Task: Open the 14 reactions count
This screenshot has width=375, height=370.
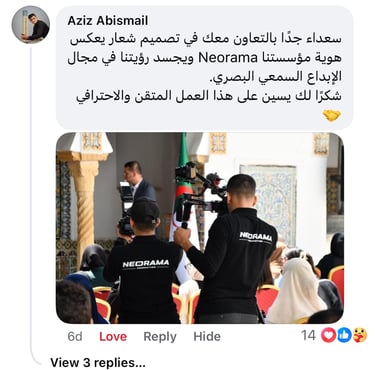Action: point(308,335)
